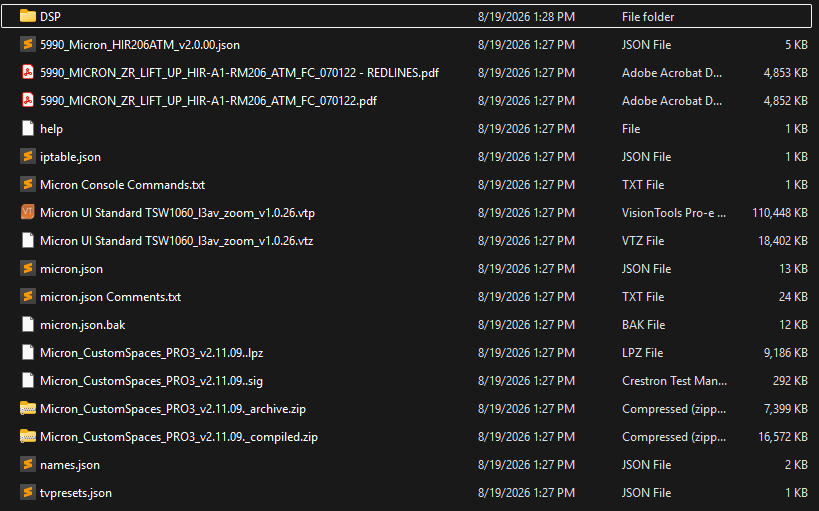
Task: Click the 4,853 KB size value
Action: (786, 73)
